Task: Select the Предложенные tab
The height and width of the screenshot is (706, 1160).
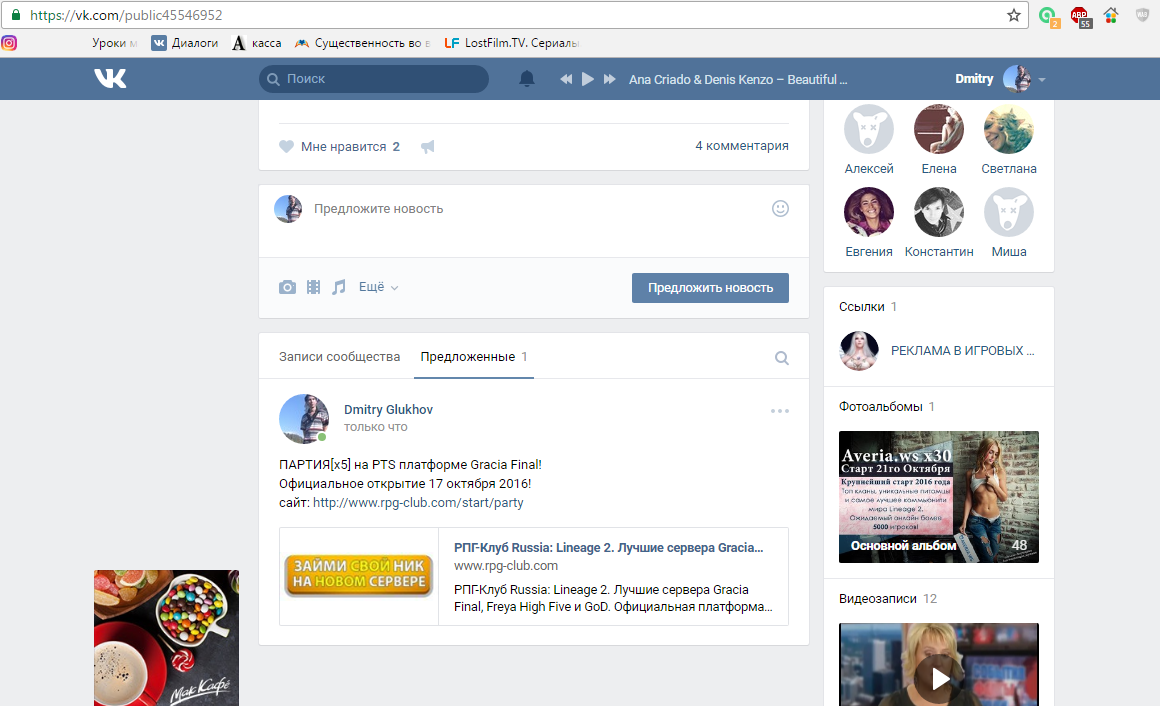Action: click(x=473, y=357)
